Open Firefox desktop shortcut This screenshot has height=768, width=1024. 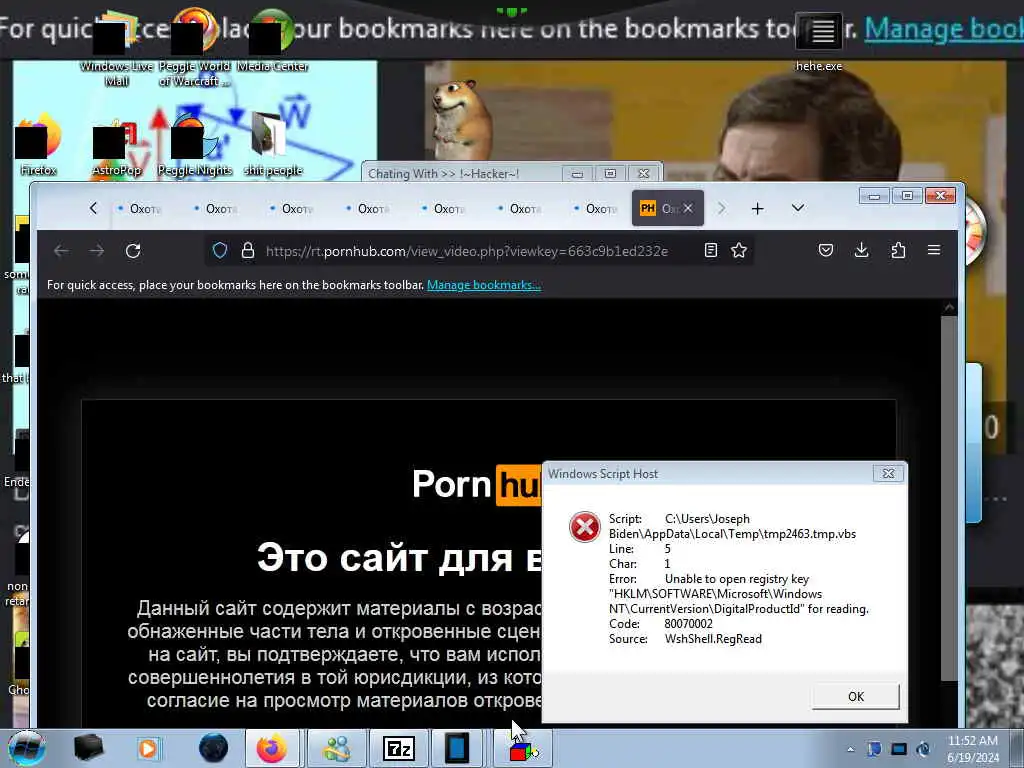[x=38, y=144]
